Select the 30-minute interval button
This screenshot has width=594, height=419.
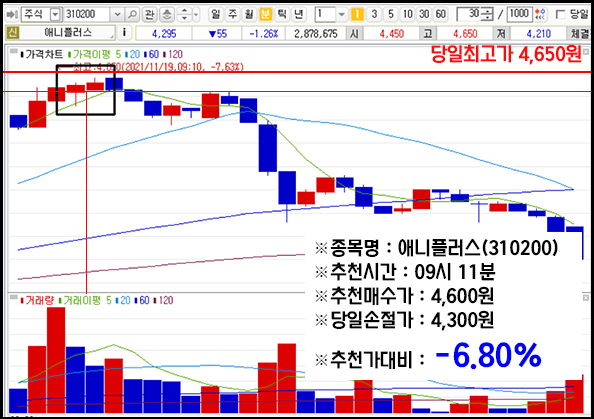click(x=424, y=14)
